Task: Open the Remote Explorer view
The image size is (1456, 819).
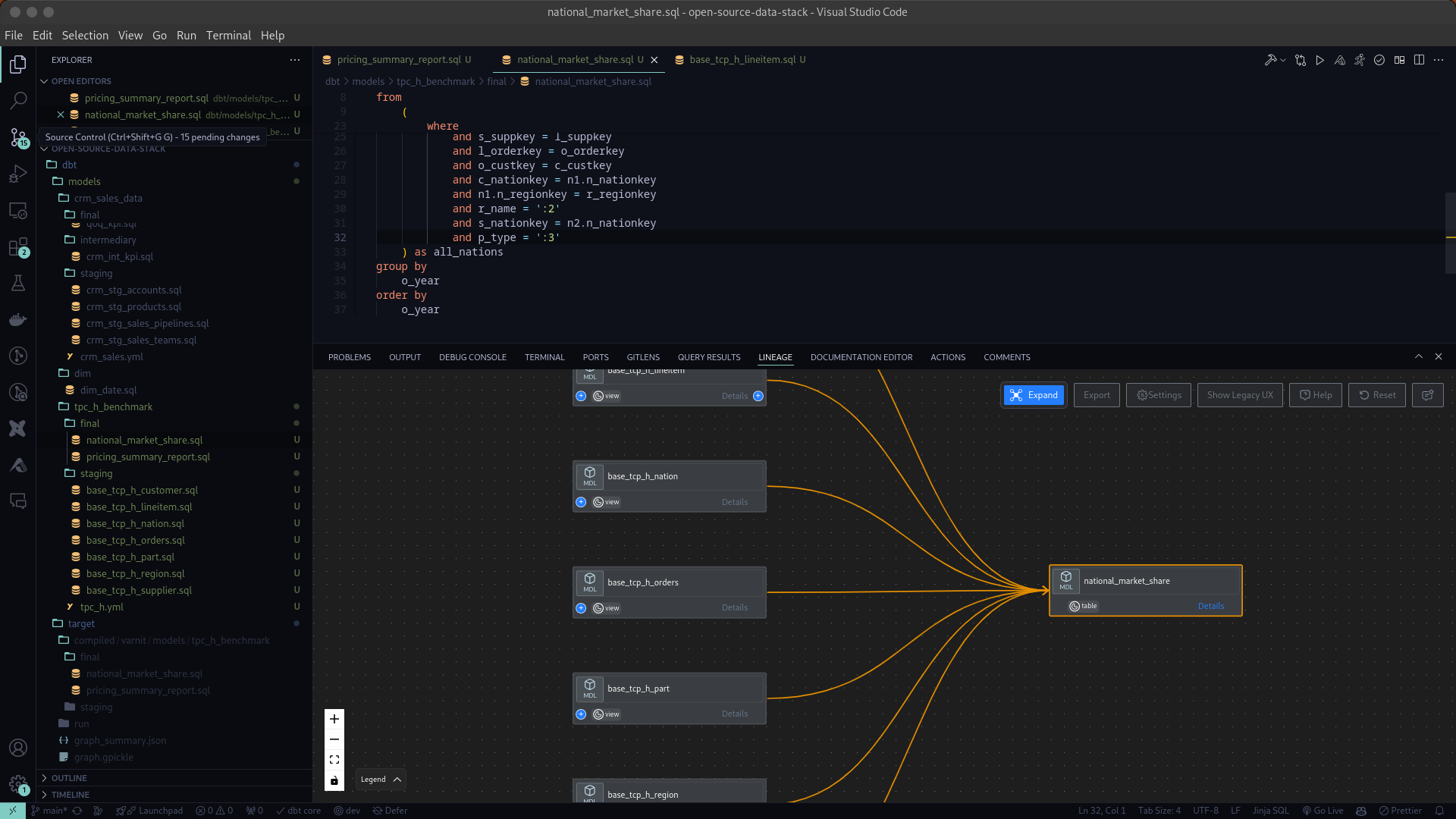Action: coord(18,211)
